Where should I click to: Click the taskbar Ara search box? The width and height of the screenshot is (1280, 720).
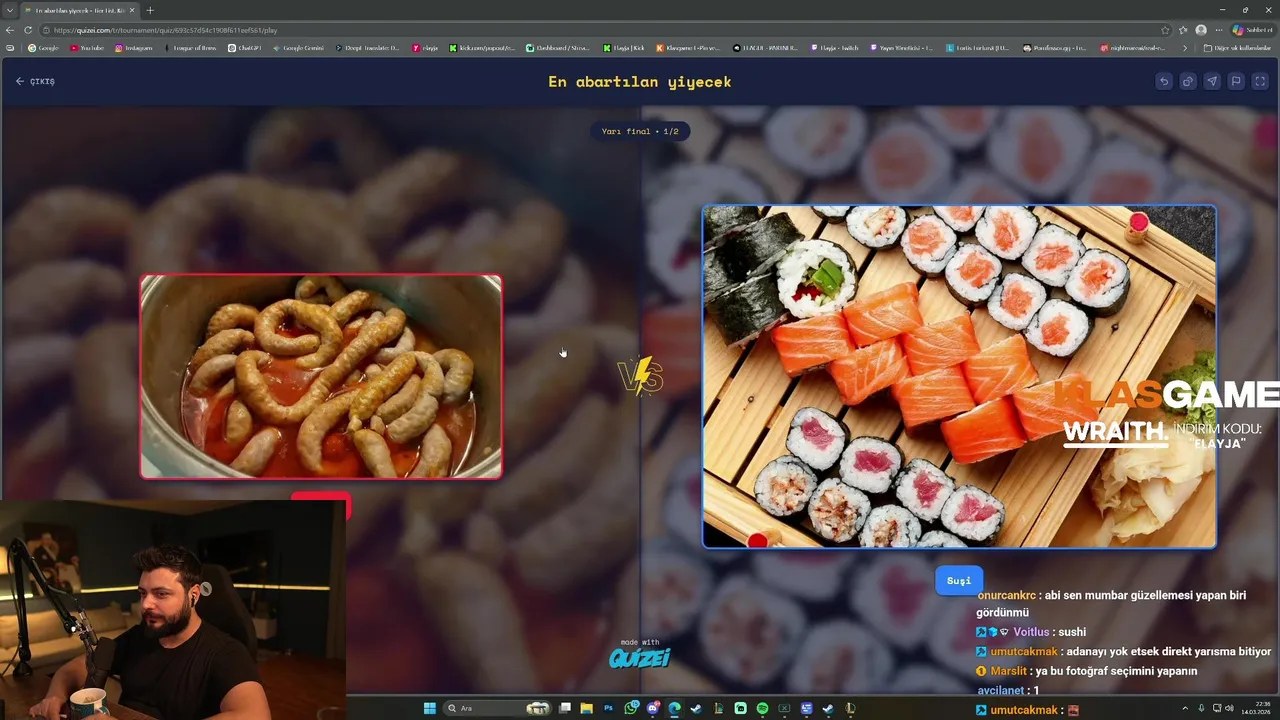click(x=497, y=708)
